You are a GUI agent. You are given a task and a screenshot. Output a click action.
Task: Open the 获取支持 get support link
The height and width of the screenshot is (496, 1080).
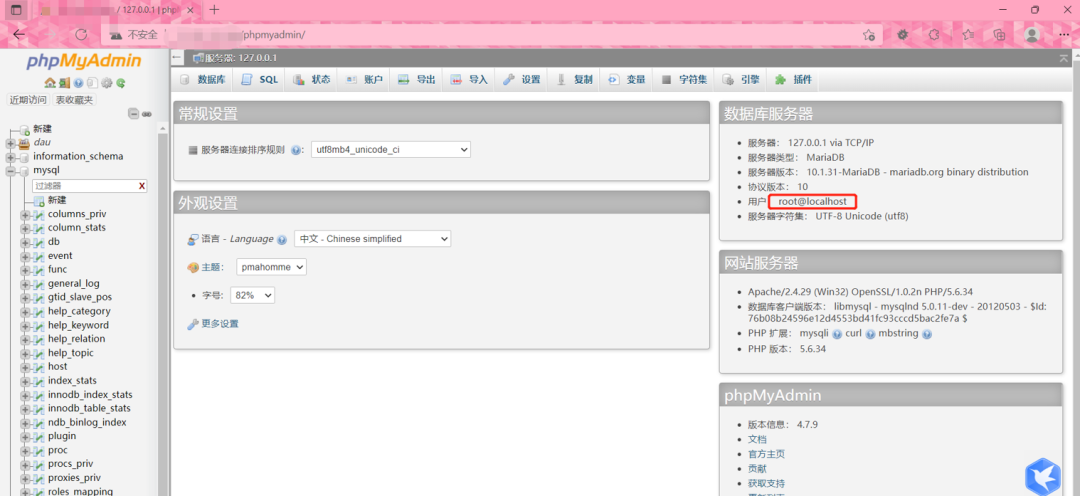pos(767,484)
